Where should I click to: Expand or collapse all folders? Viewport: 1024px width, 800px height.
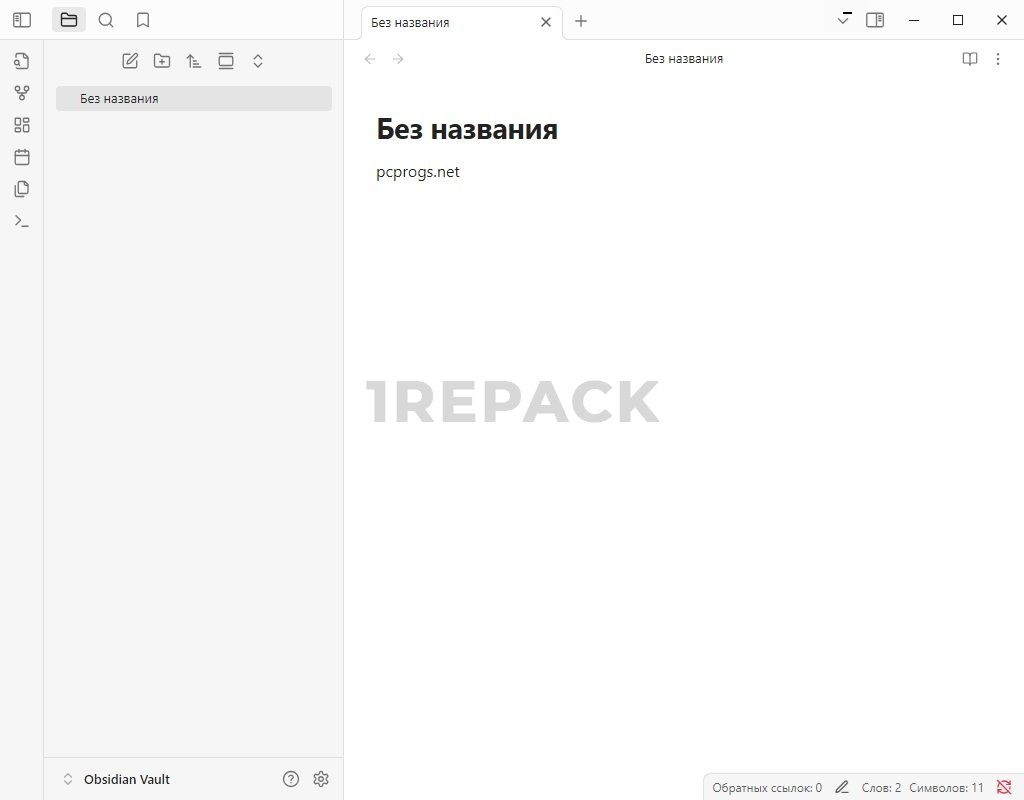pyautogui.click(x=257, y=61)
